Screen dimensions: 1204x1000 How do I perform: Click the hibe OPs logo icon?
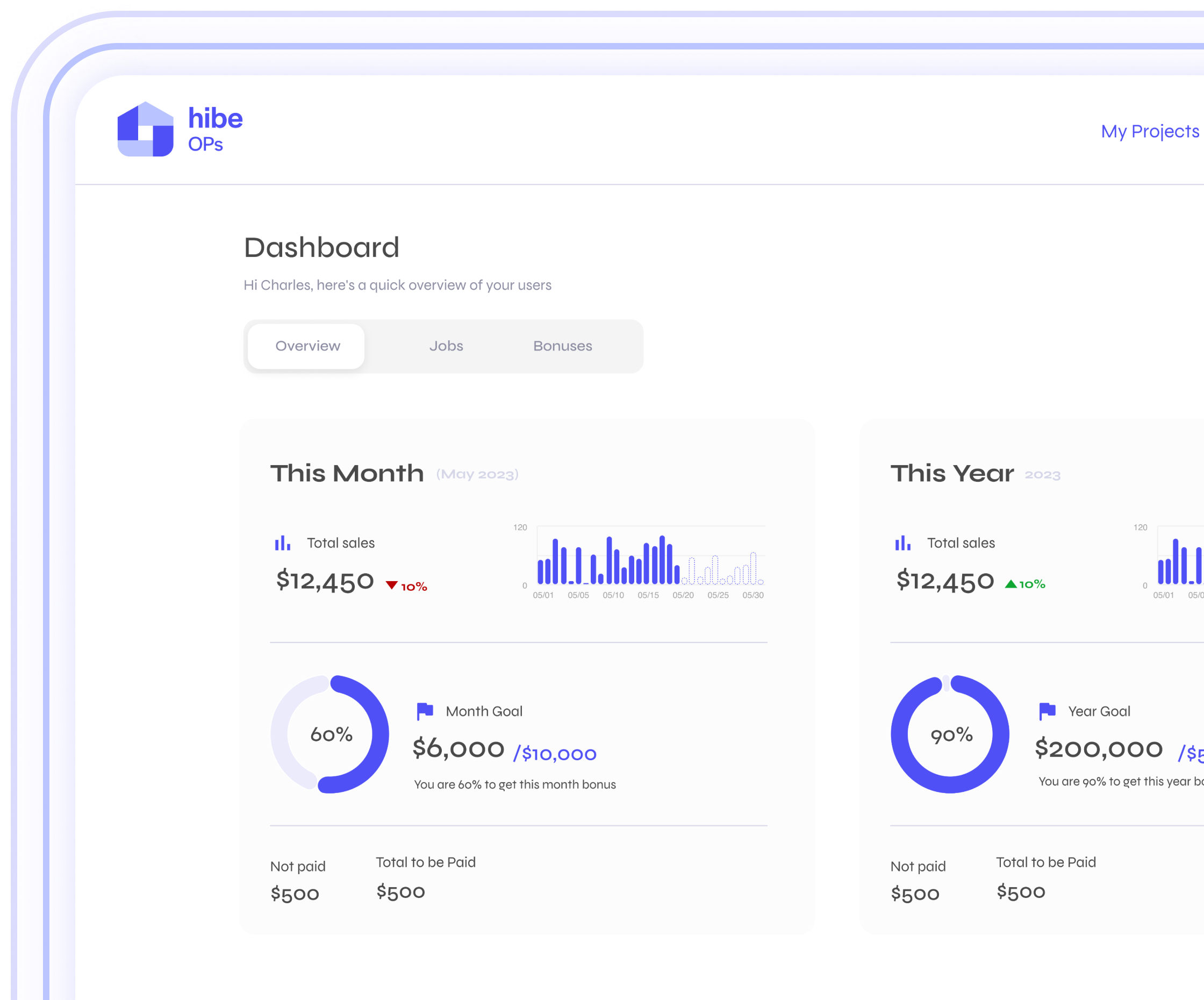(x=145, y=129)
